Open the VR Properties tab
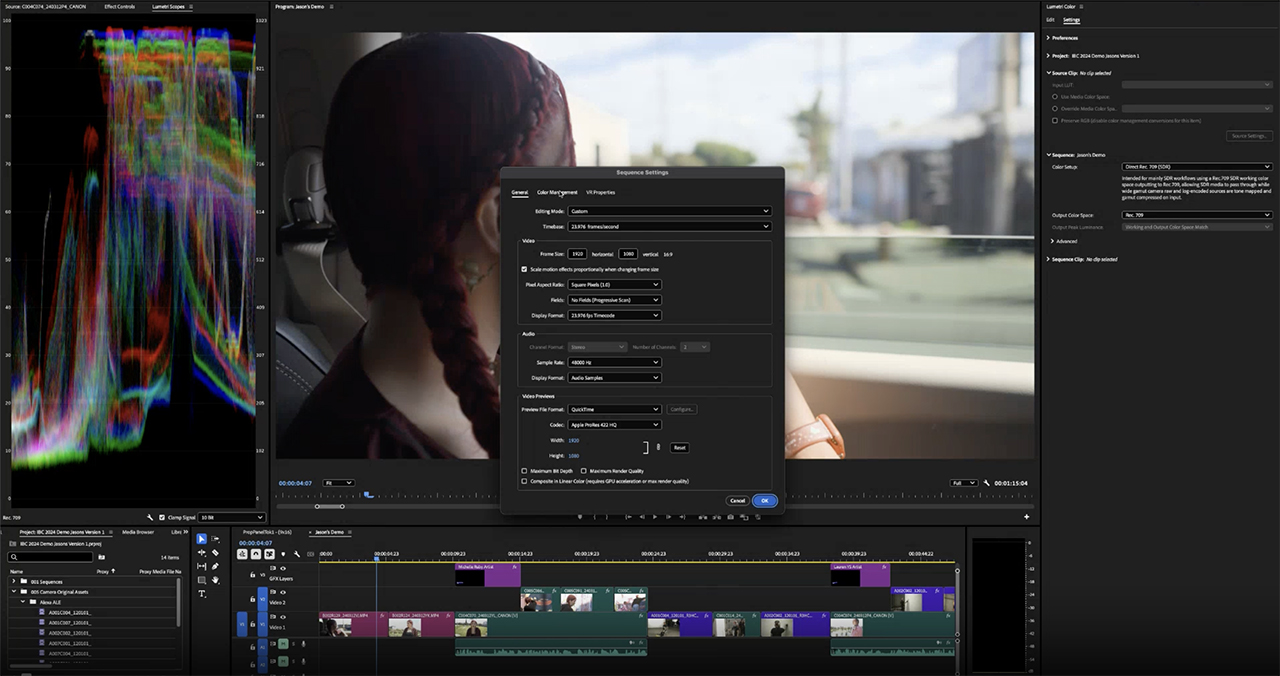The height and width of the screenshot is (676, 1280). tap(600, 192)
